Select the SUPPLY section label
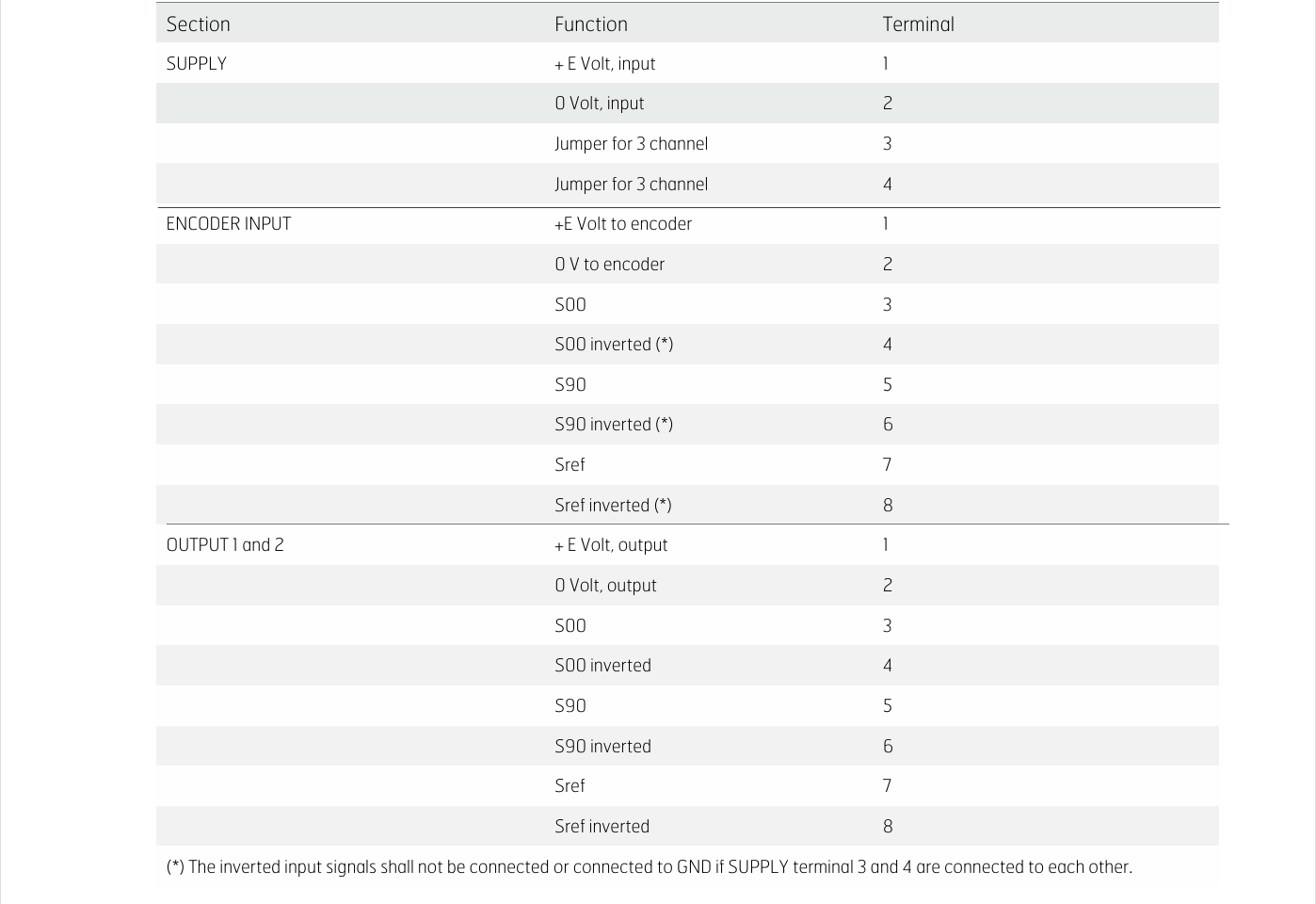1316x904 pixels. (196, 64)
